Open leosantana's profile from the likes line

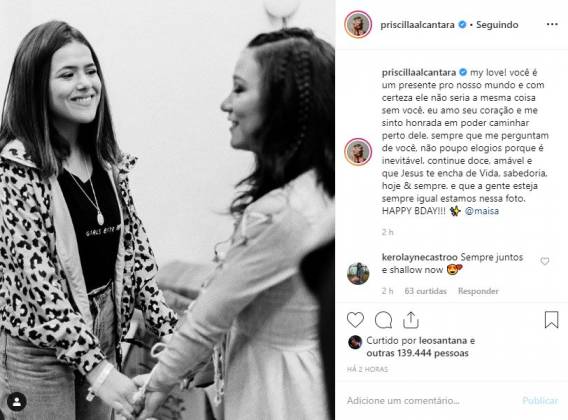click(x=443, y=341)
